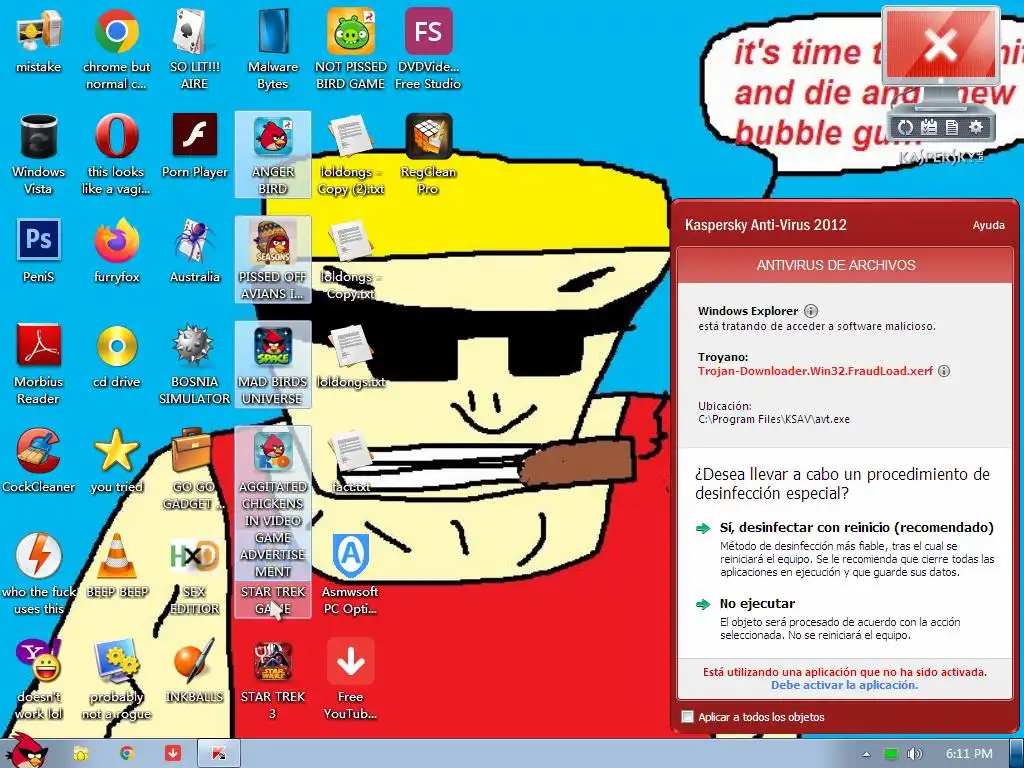Open 'BOSNIA SIMULATOR' minesweeper icon
The height and width of the screenshot is (768, 1024).
[x=195, y=365]
